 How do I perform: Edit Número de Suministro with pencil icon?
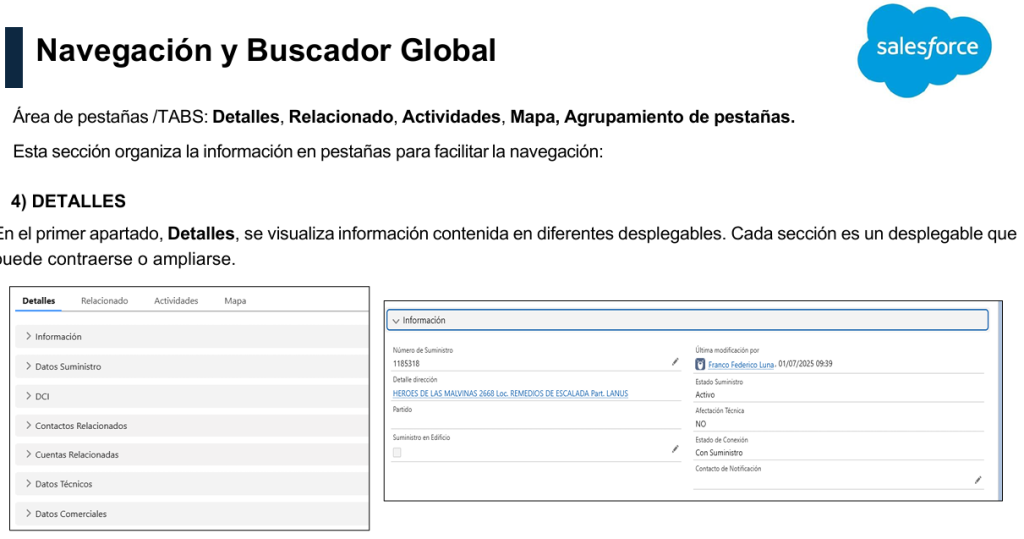click(675, 362)
